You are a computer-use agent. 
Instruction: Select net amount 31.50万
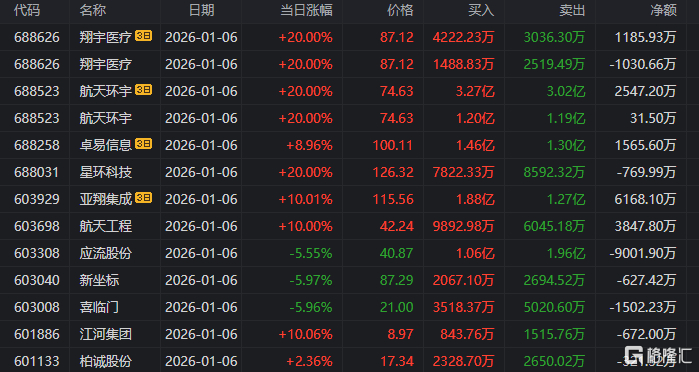coord(653,118)
